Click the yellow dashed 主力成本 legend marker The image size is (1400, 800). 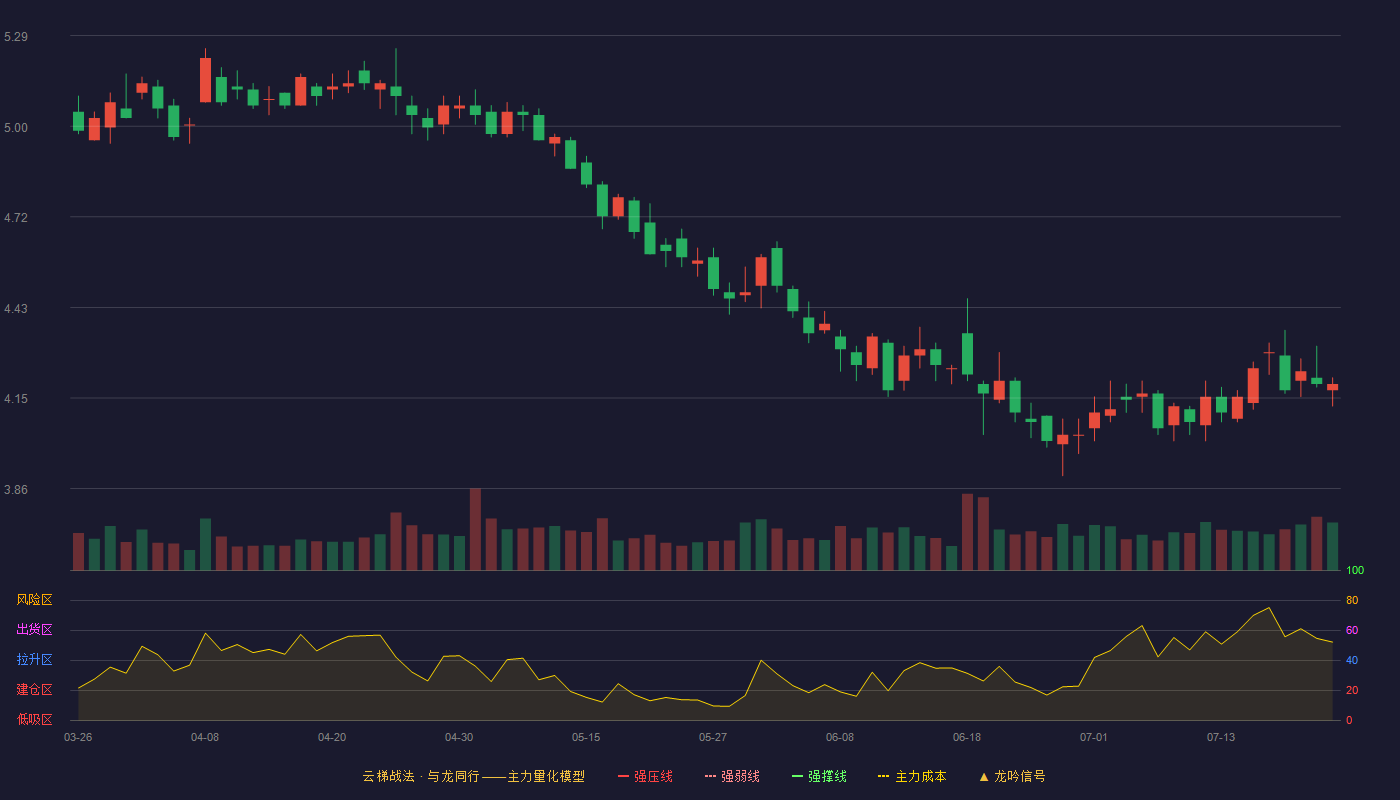(x=884, y=776)
